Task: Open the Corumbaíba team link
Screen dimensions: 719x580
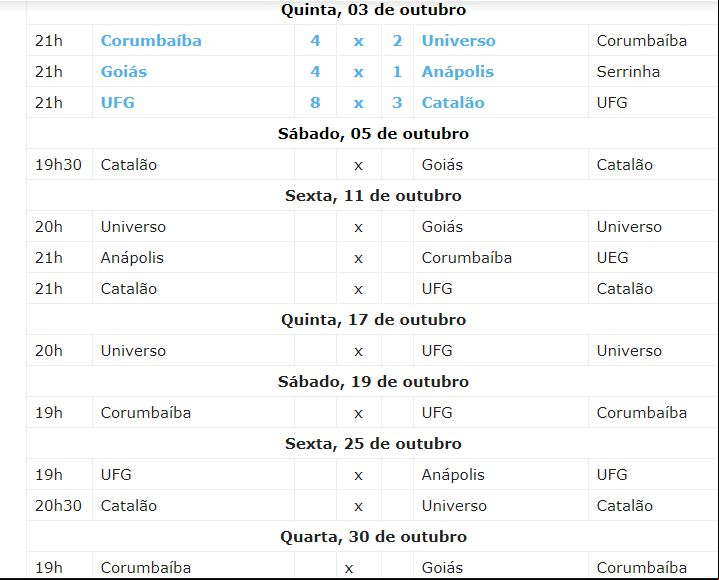Action: coord(151,41)
